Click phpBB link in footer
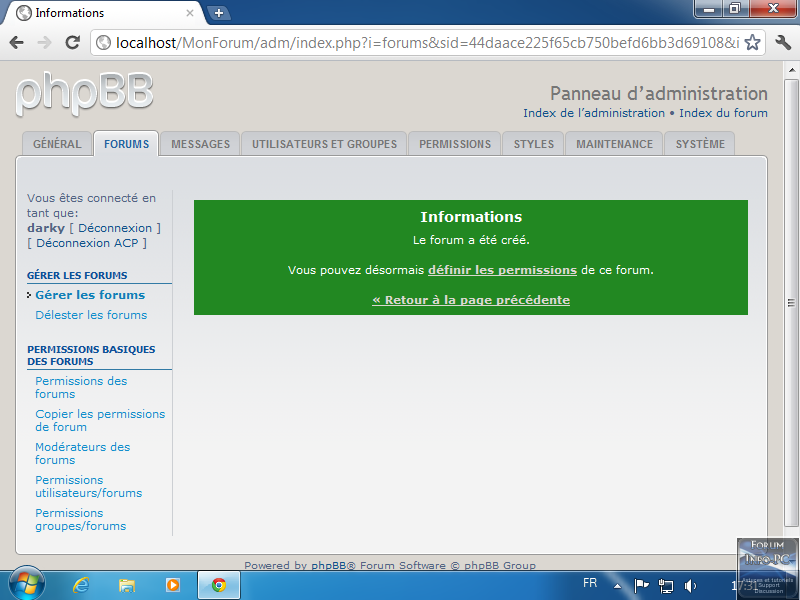Viewport: 800px width, 600px height. [329, 565]
